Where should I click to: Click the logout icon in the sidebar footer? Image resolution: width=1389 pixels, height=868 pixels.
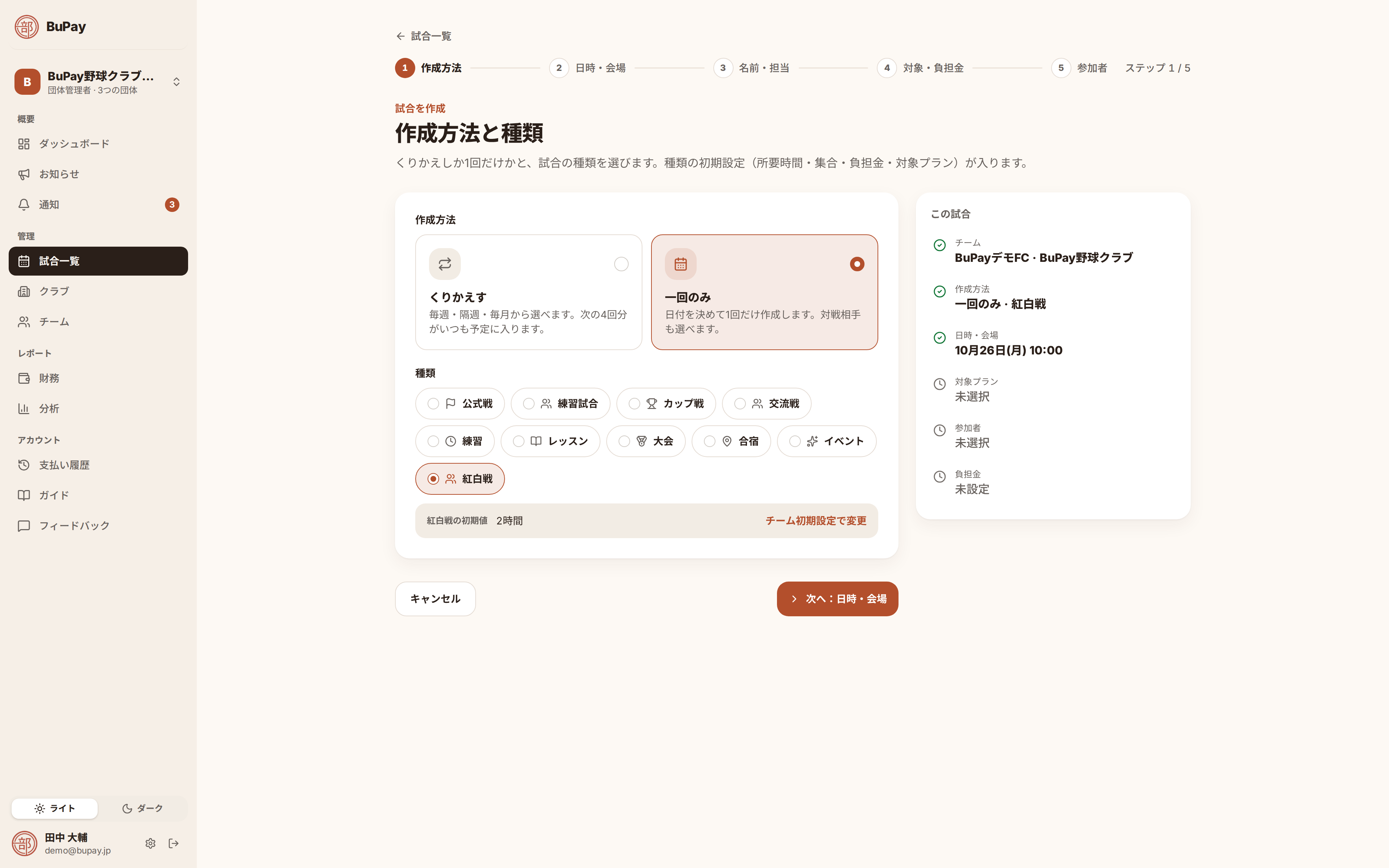173,843
